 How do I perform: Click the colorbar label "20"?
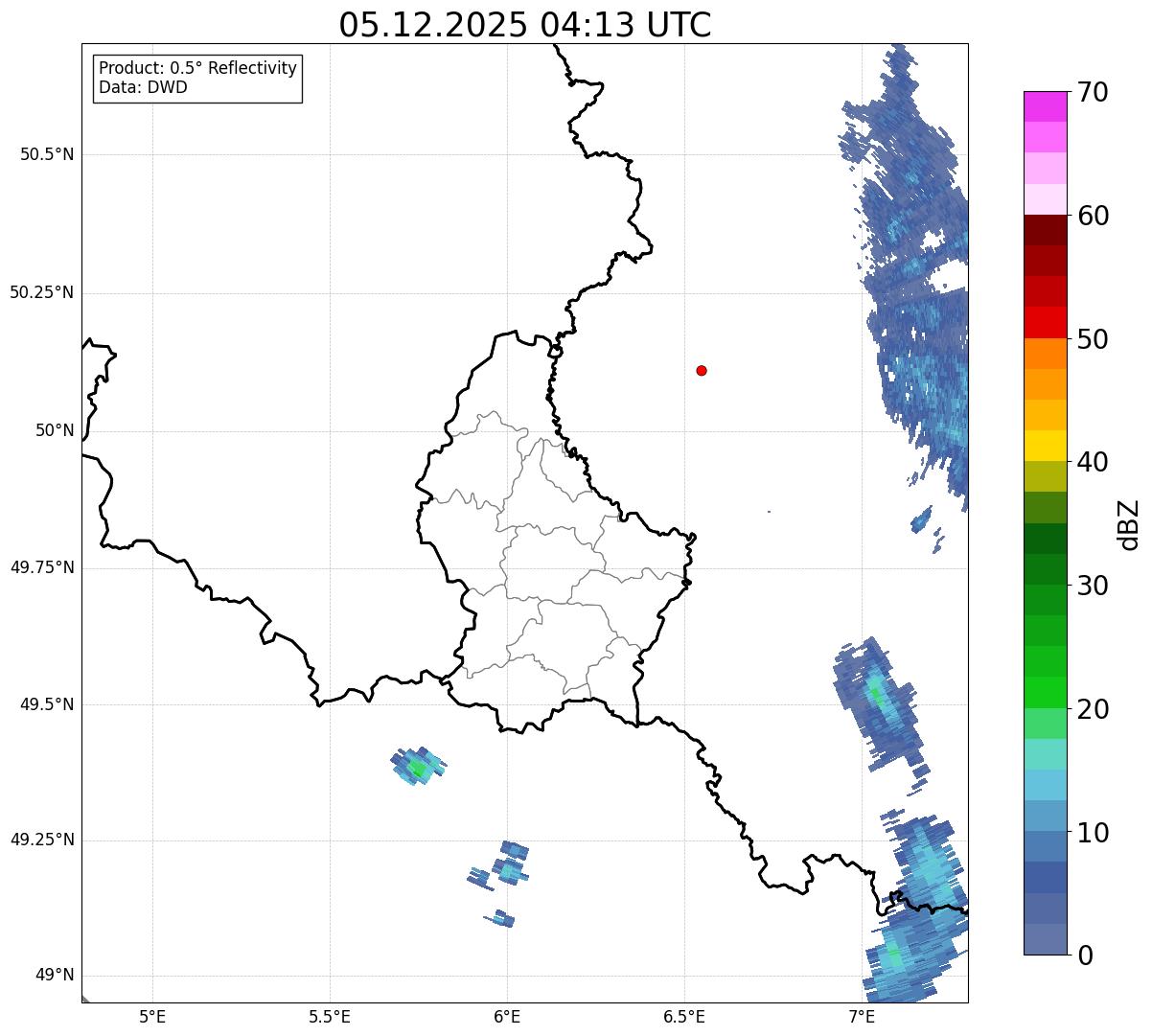1093,709
